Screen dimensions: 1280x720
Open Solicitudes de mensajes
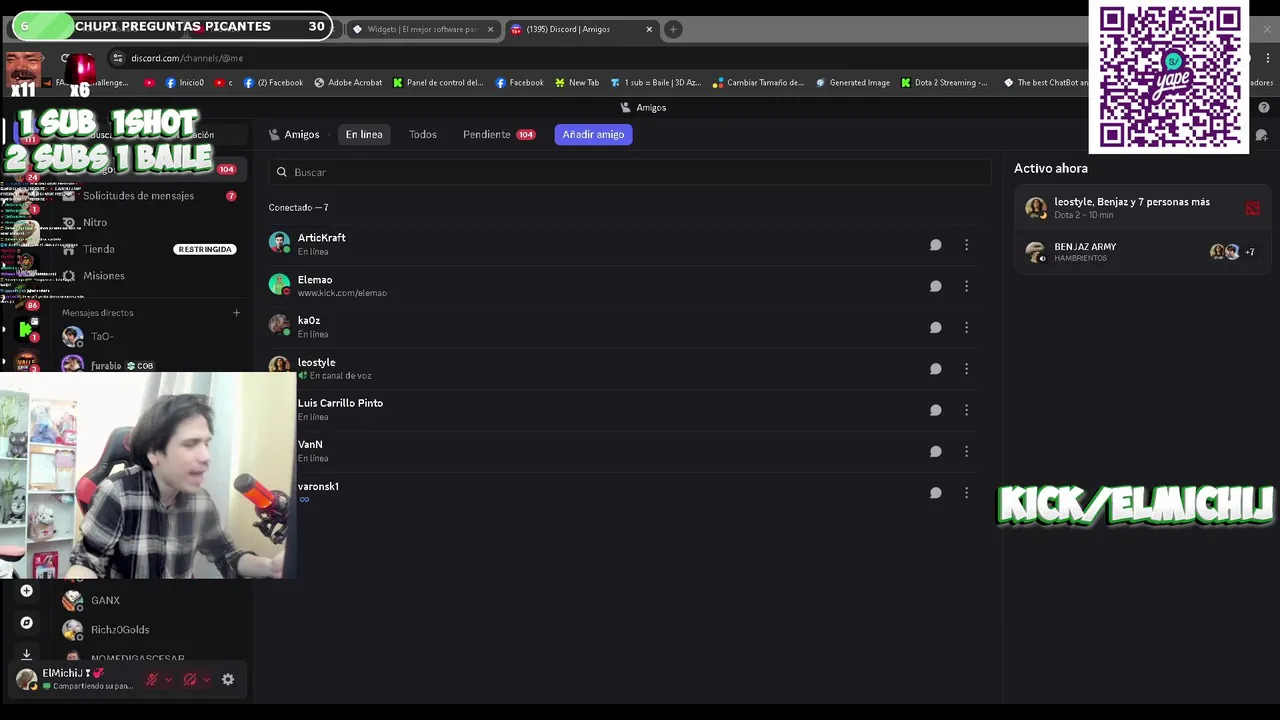(x=148, y=196)
